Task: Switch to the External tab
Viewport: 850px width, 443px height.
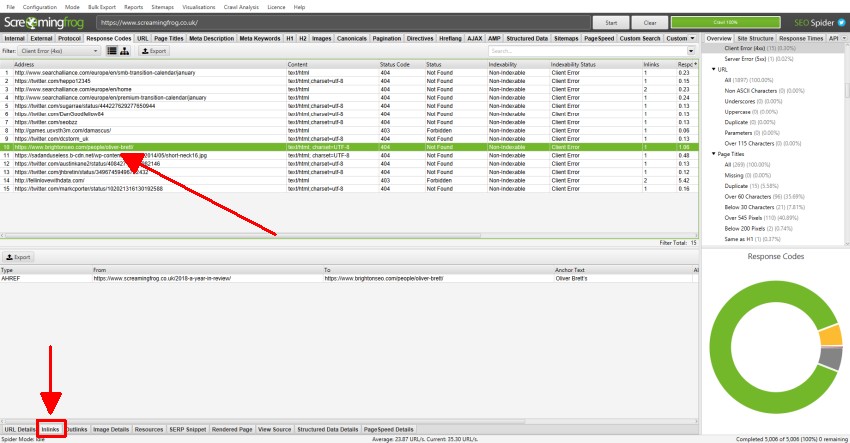Action: click(x=41, y=38)
